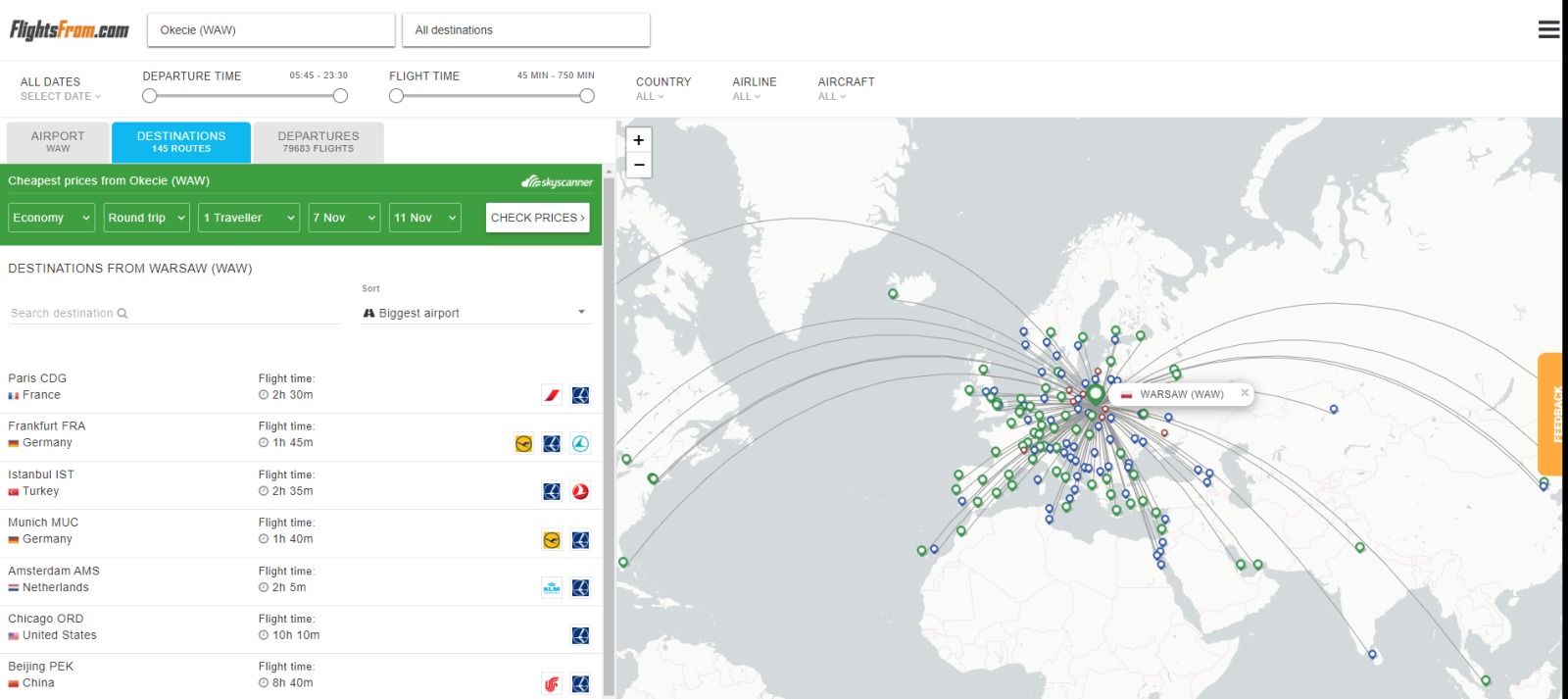Click the '8h 40m' Beijing flight time
The image size is (1568, 699).
pos(293,683)
